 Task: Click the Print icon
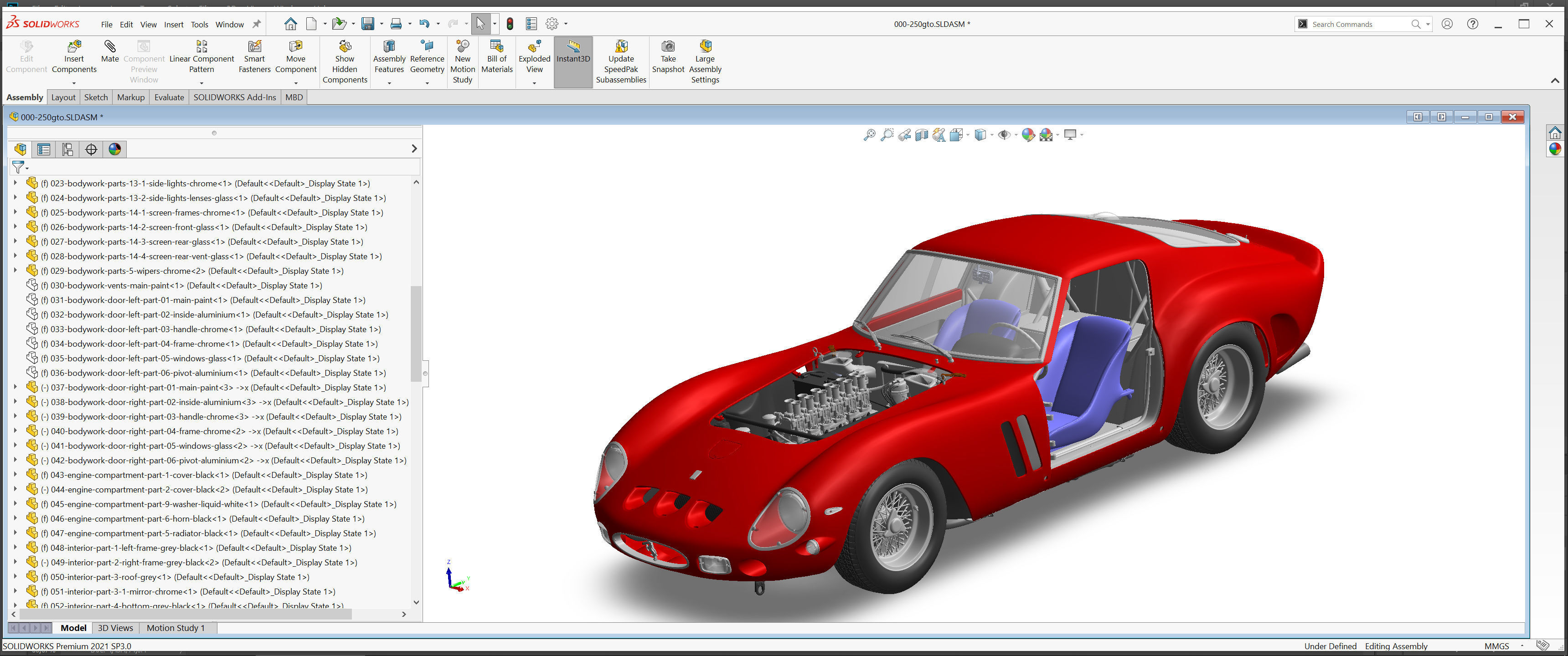click(396, 24)
